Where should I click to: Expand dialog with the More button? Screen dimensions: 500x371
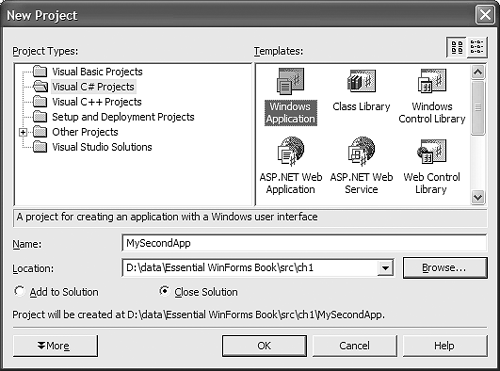tap(55, 346)
